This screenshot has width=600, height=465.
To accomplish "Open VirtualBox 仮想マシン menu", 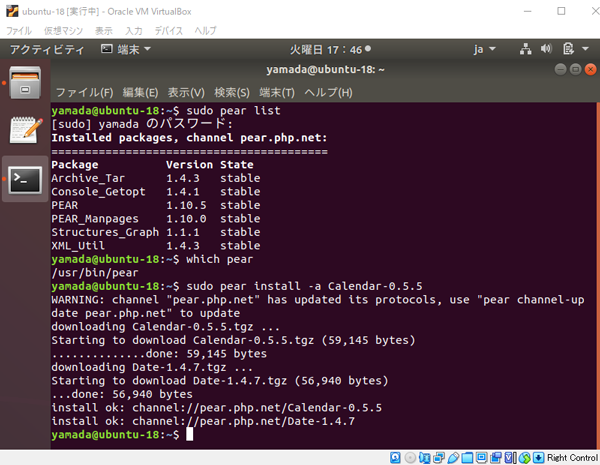I will point(63,31).
